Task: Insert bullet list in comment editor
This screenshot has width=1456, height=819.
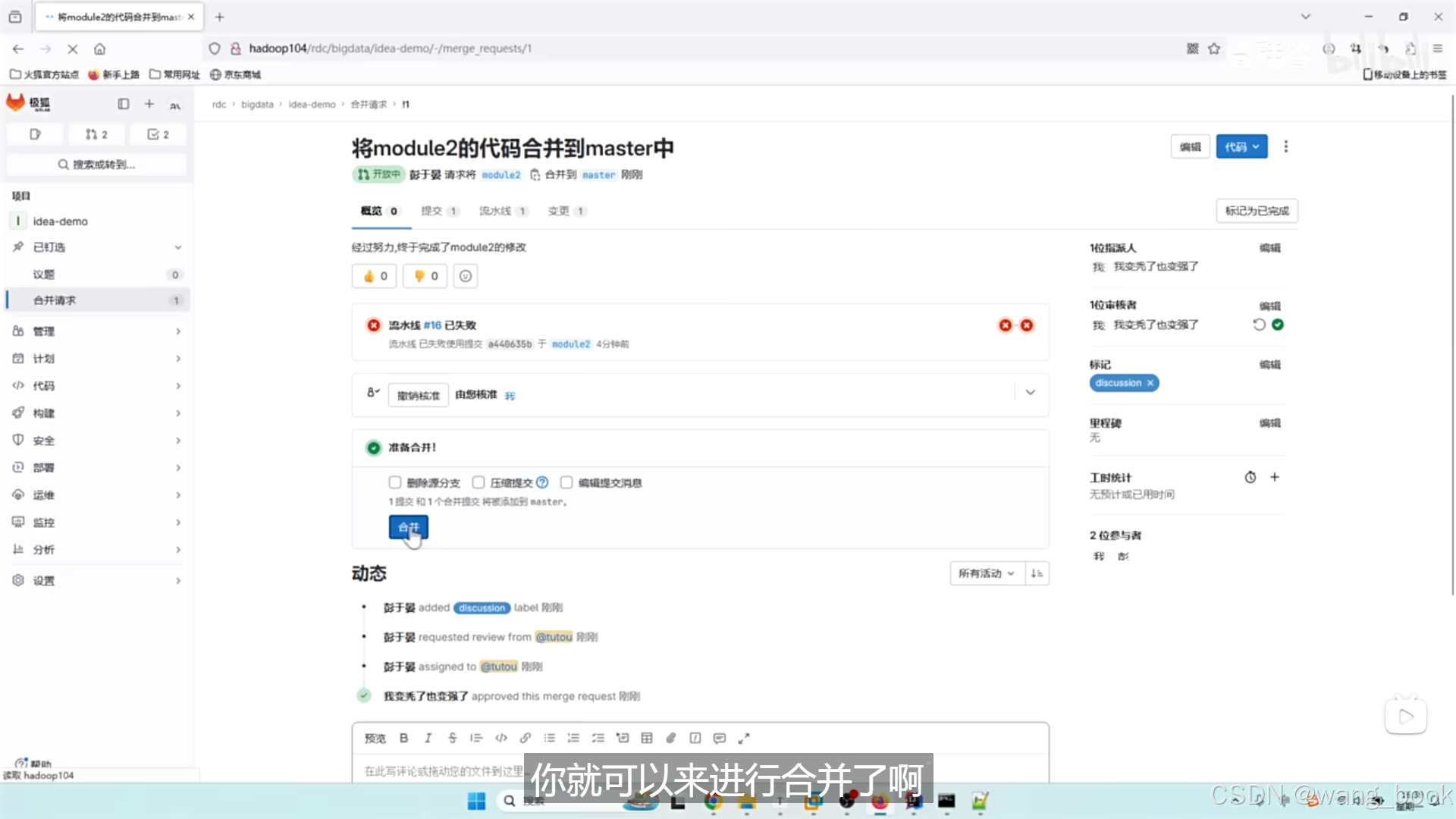Action: [550, 738]
